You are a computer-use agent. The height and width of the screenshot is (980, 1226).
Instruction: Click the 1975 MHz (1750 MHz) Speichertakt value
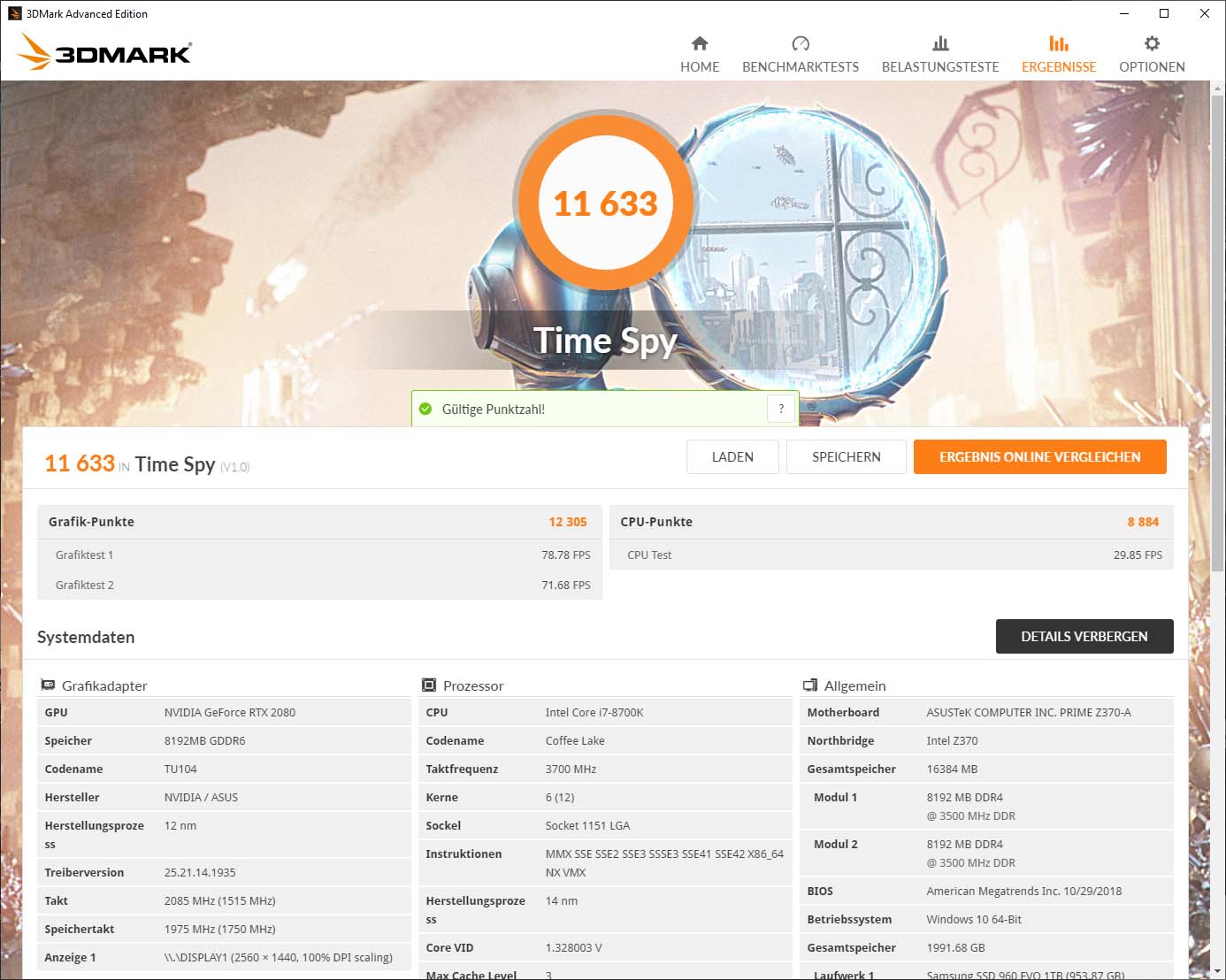tap(219, 929)
